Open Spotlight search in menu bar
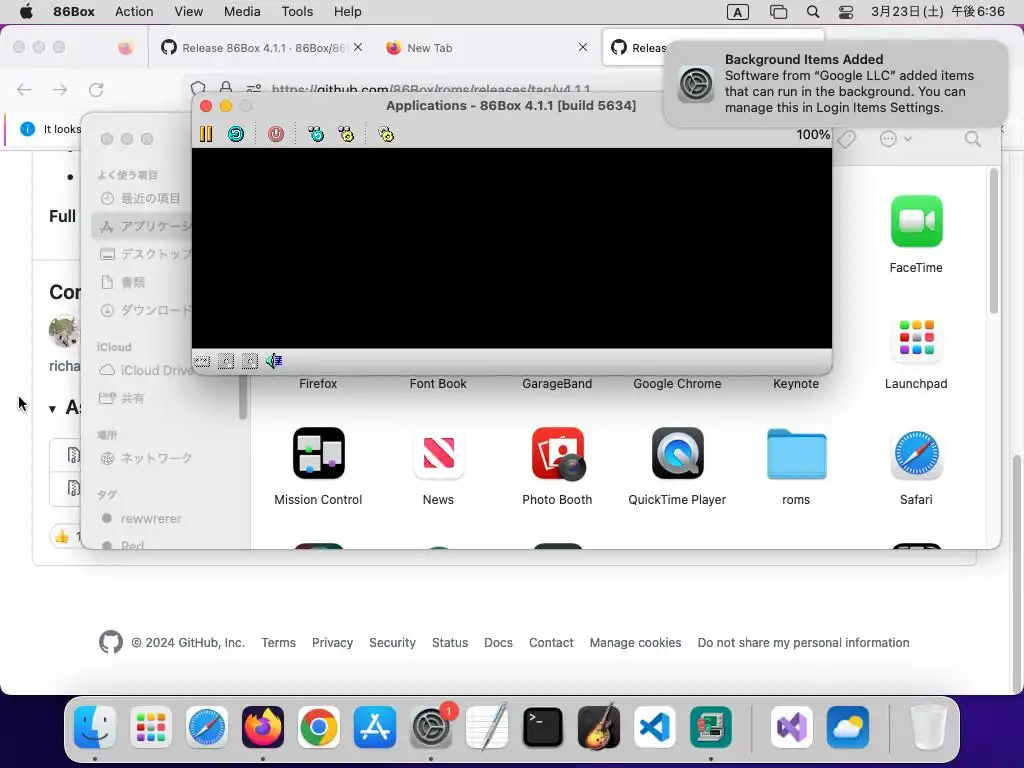 point(813,12)
